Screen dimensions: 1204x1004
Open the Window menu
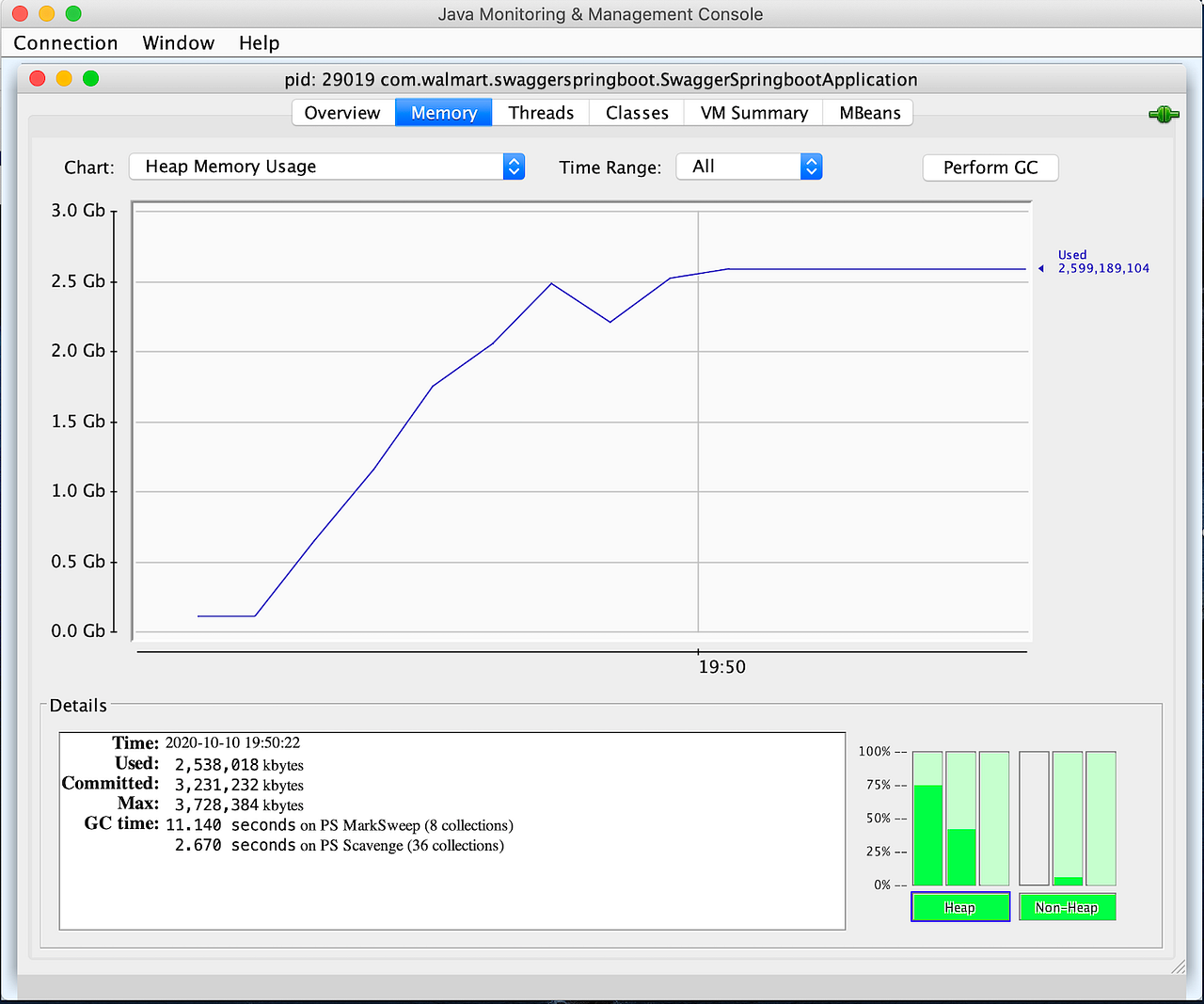point(178,43)
